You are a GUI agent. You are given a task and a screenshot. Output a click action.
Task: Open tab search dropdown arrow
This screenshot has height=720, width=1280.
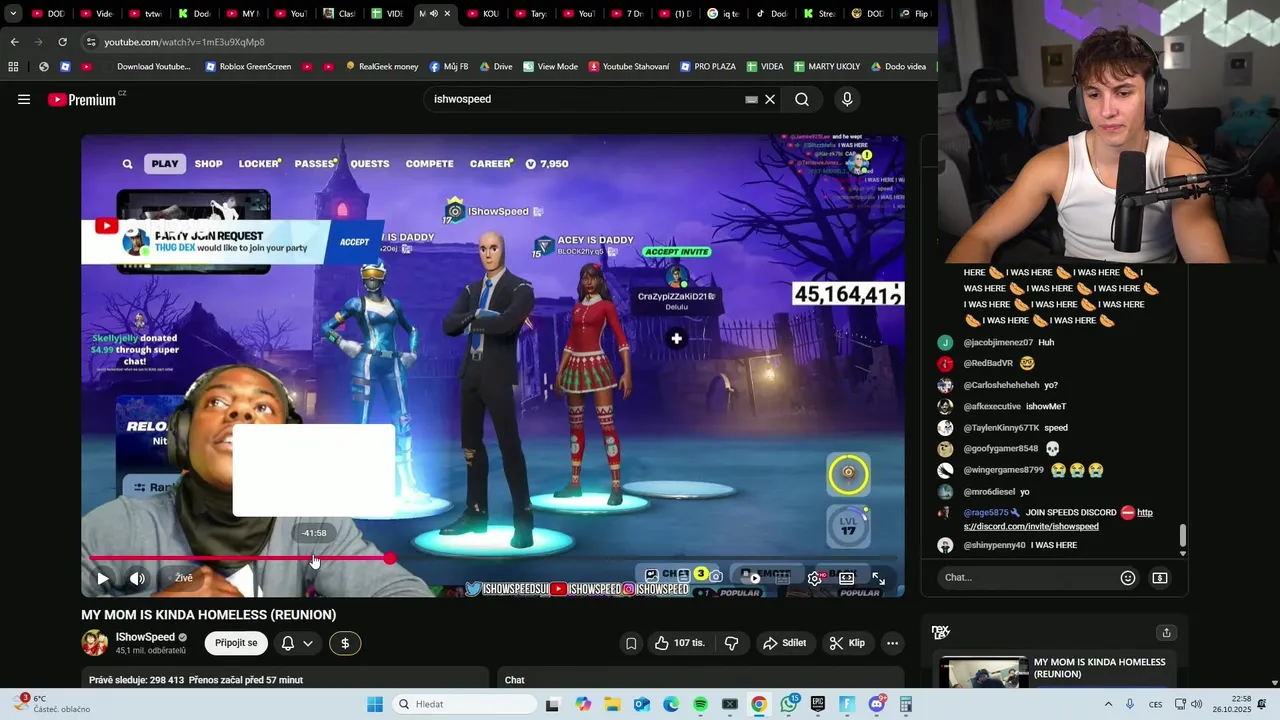pos(13,14)
